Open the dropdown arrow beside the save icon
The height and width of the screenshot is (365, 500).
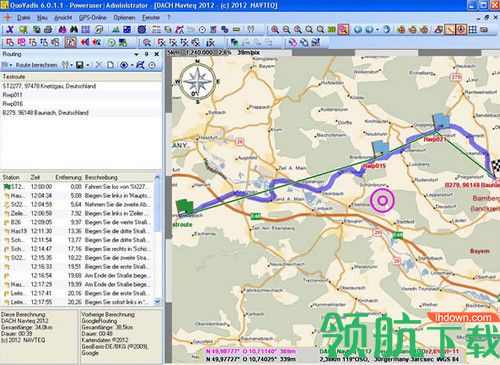coord(87,65)
